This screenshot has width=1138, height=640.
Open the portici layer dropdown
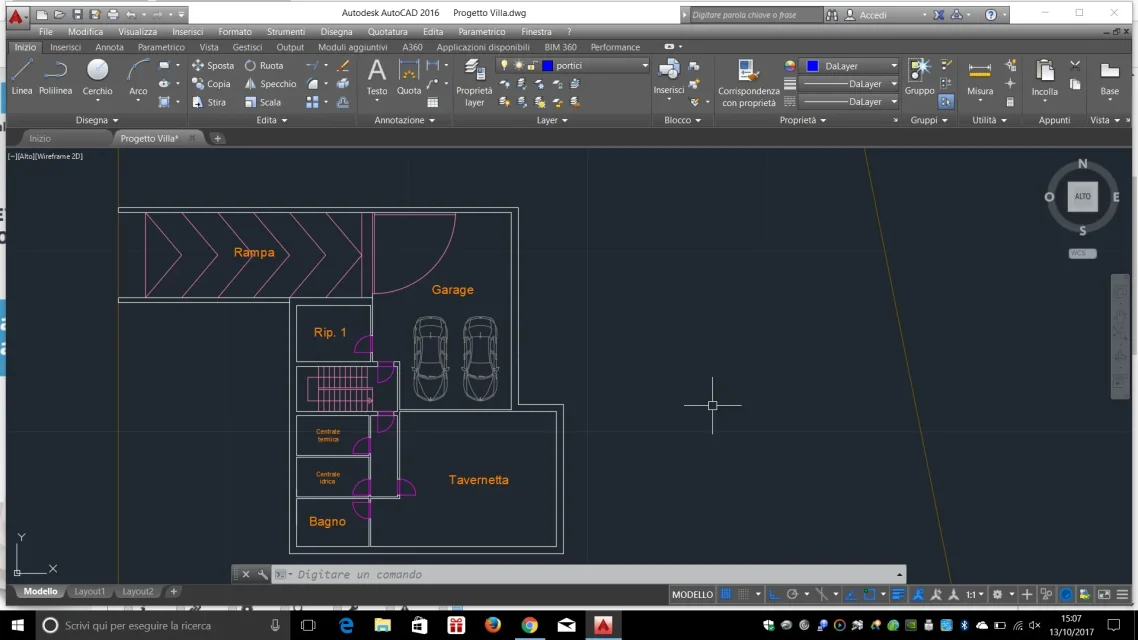[645, 66]
